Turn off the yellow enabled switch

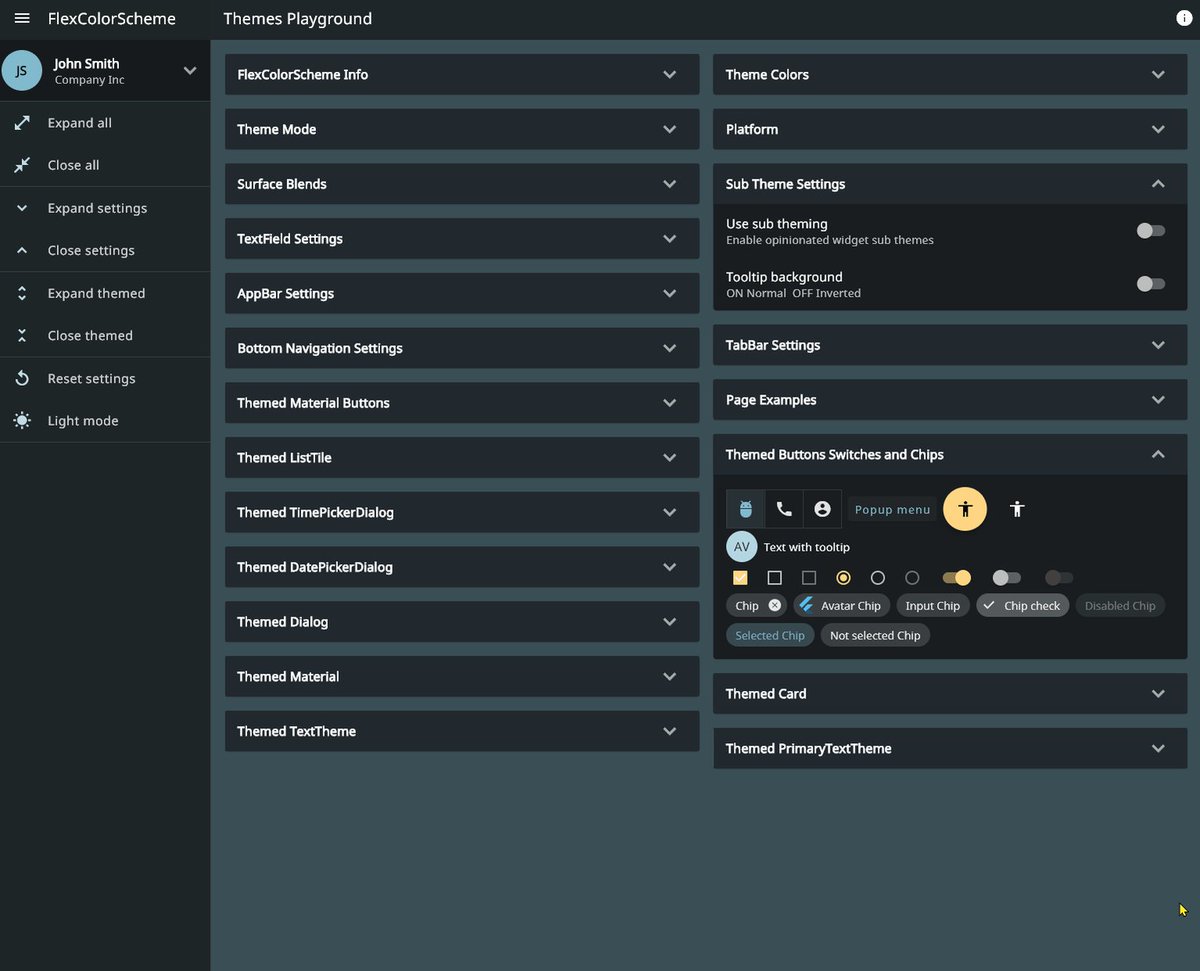pos(957,578)
